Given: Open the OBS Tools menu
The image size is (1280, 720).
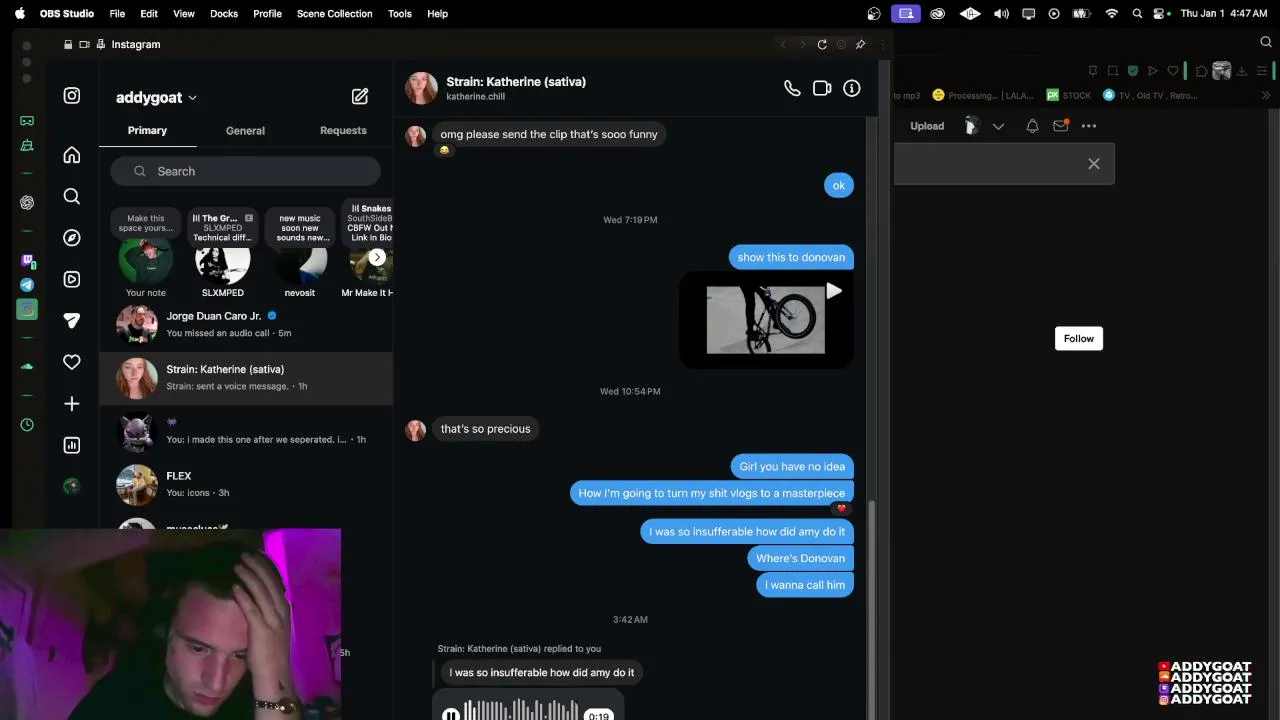Looking at the screenshot, I should (x=400, y=14).
